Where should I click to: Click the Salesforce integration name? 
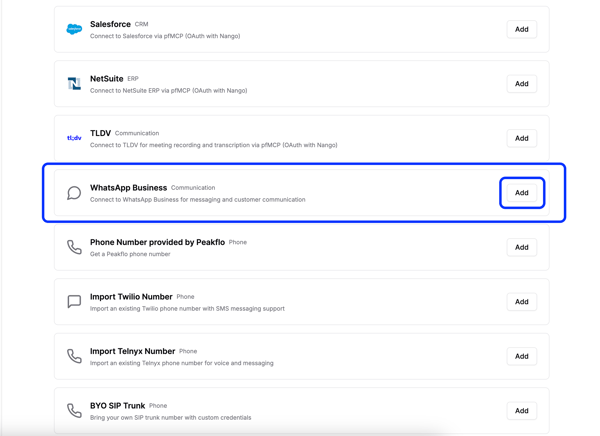coord(110,24)
